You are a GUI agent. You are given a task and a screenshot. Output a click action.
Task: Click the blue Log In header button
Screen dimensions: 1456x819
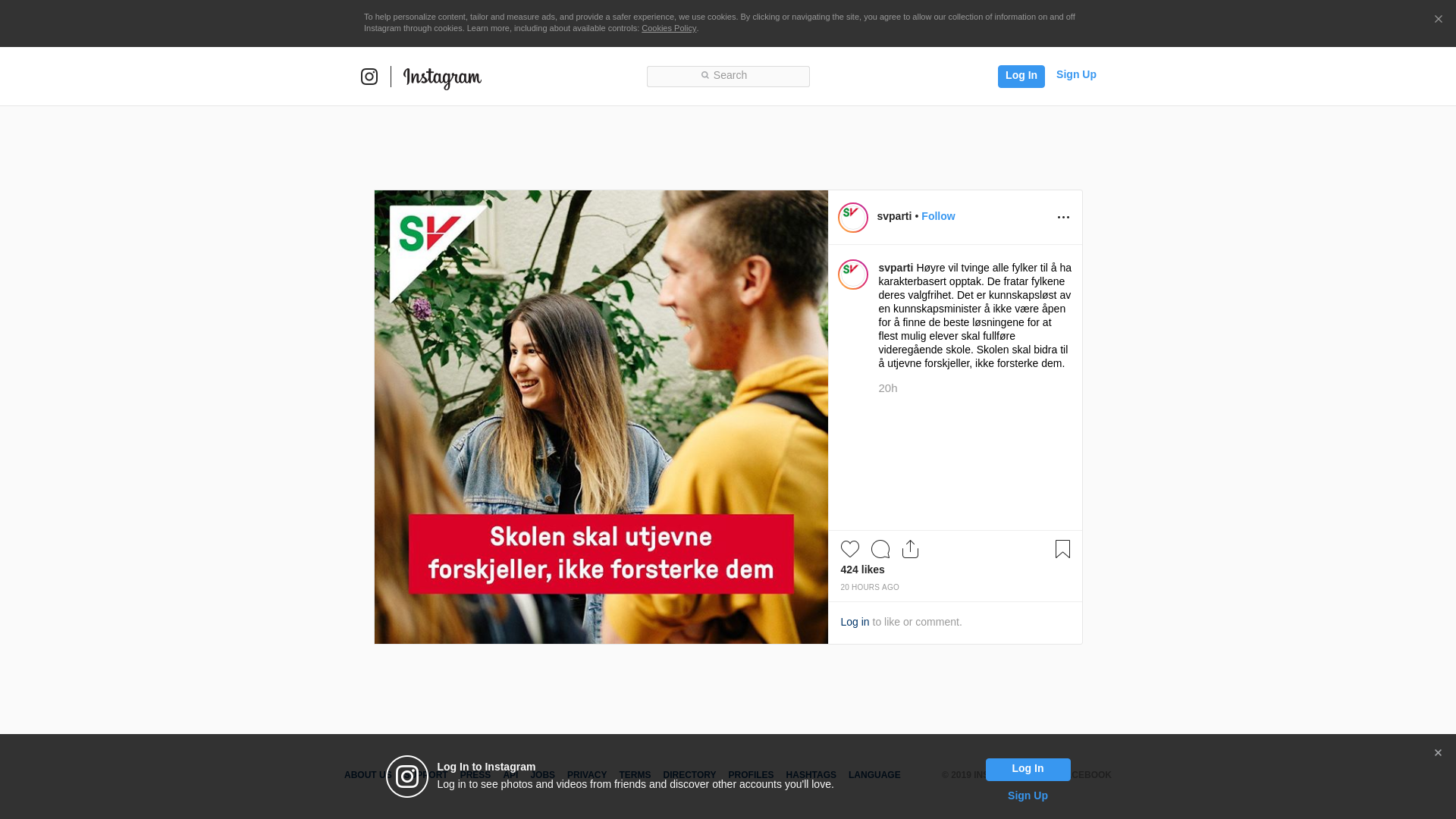pos(1021,76)
